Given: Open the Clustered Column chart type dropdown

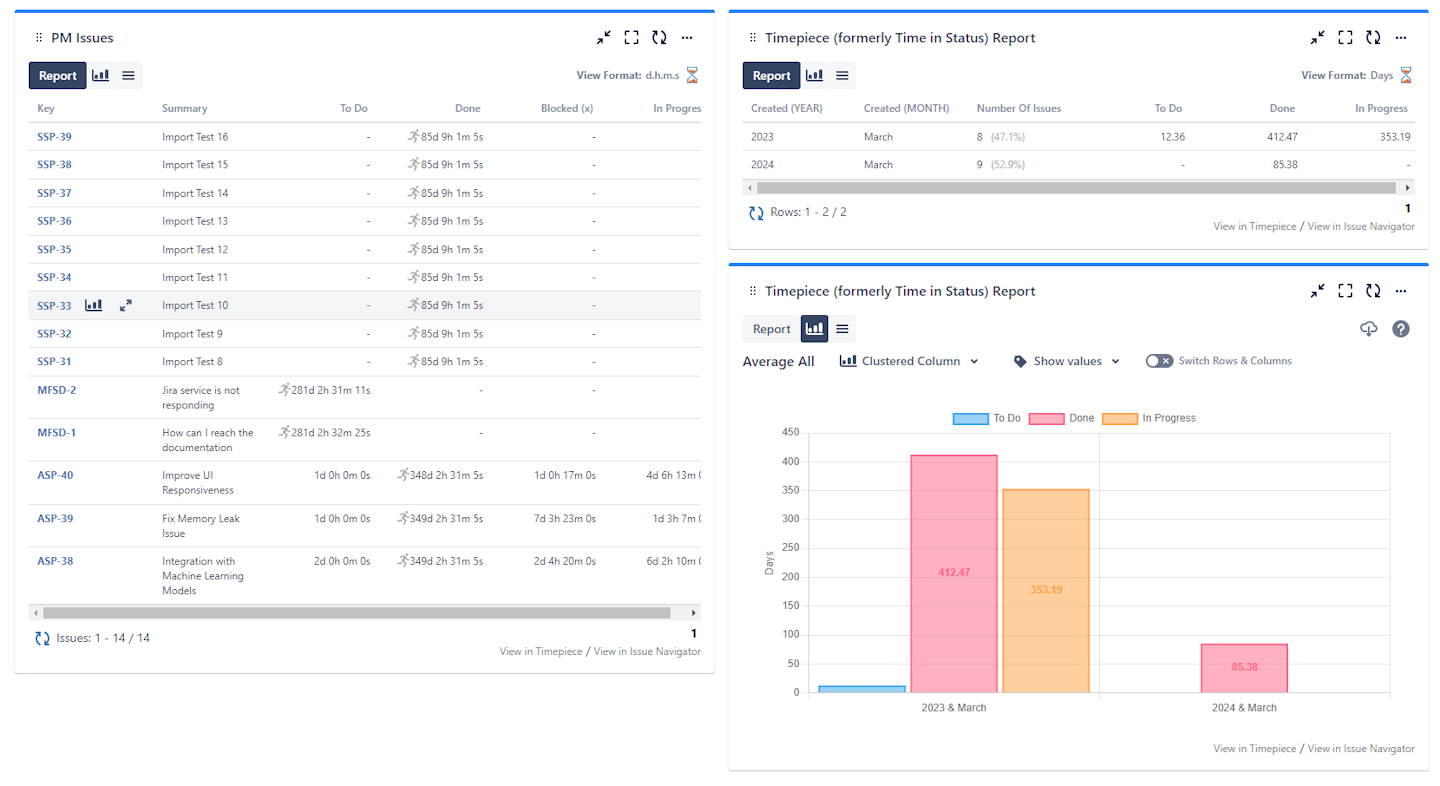Looking at the screenshot, I should [x=908, y=361].
